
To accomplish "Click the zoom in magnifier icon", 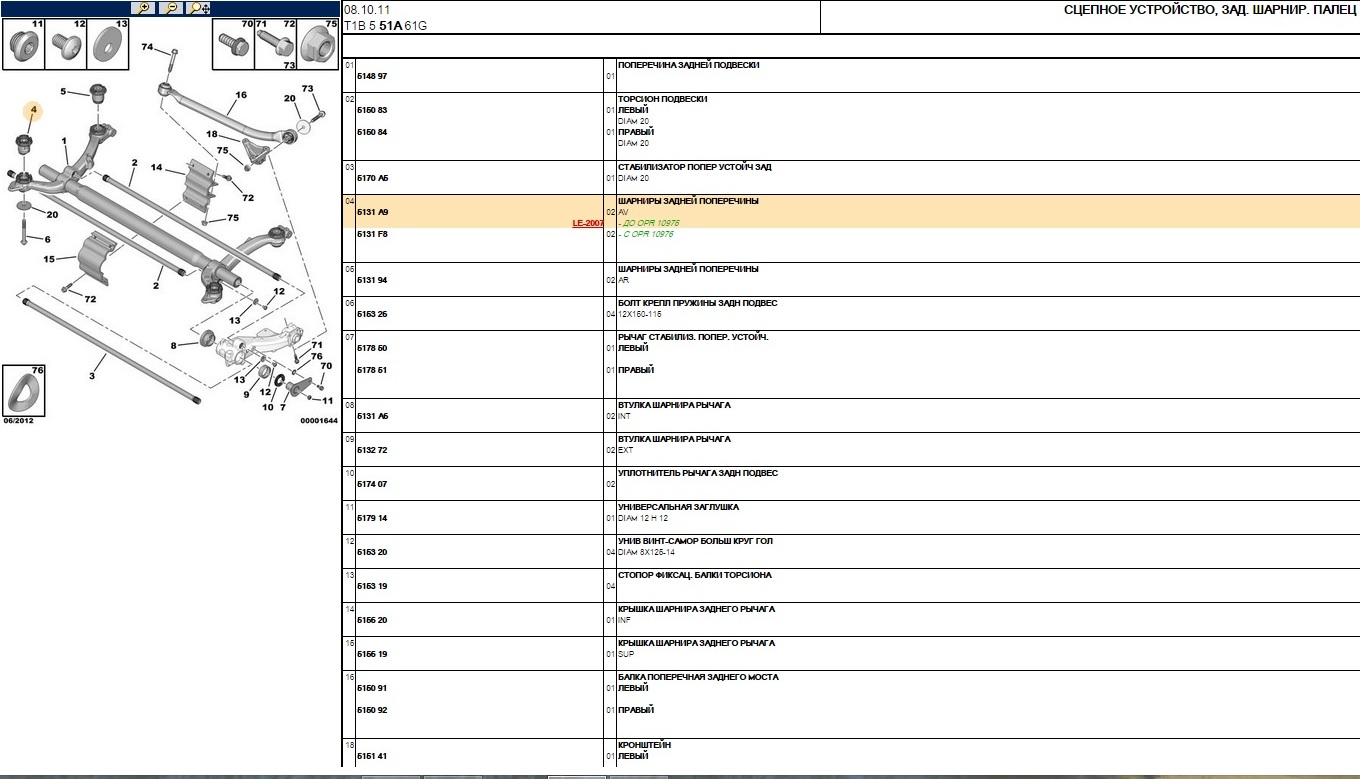I will click(144, 8).
